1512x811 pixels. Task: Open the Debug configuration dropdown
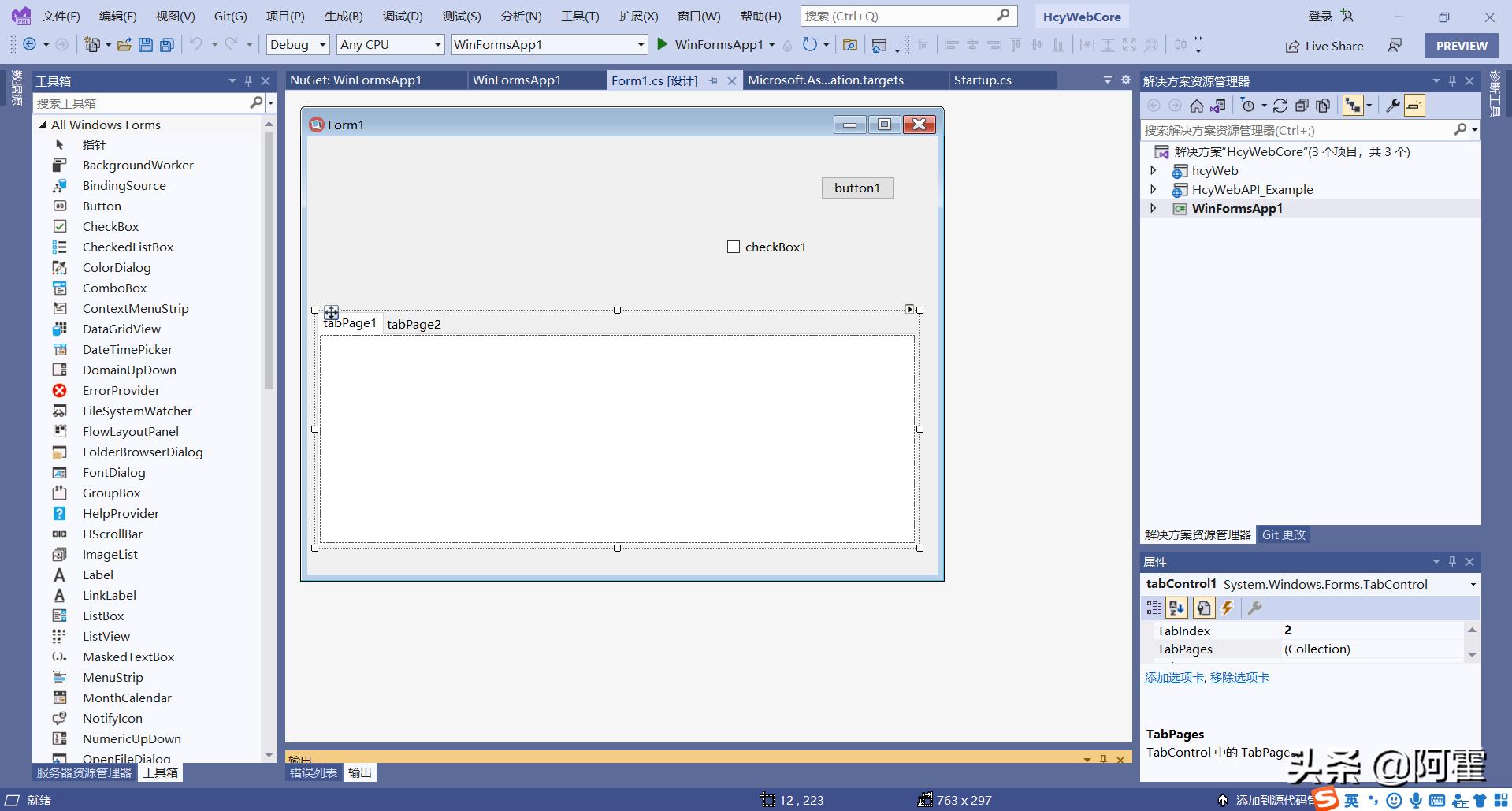point(322,45)
